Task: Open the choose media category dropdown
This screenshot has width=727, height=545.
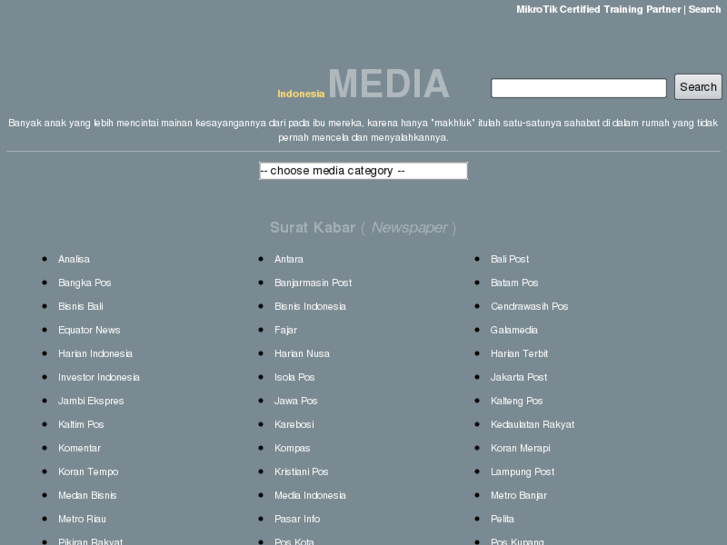Action: point(363,171)
